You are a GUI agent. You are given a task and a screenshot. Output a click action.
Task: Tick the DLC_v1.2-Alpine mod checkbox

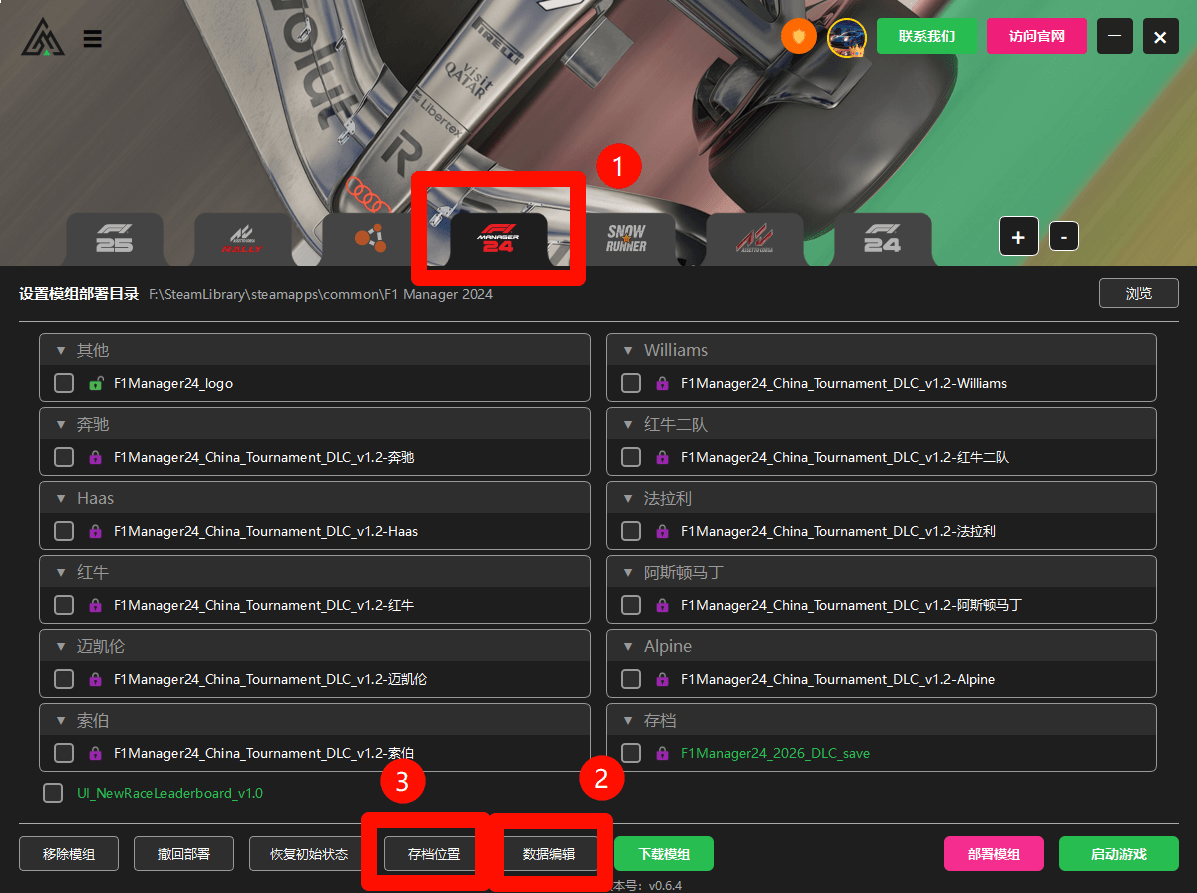coord(631,679)
